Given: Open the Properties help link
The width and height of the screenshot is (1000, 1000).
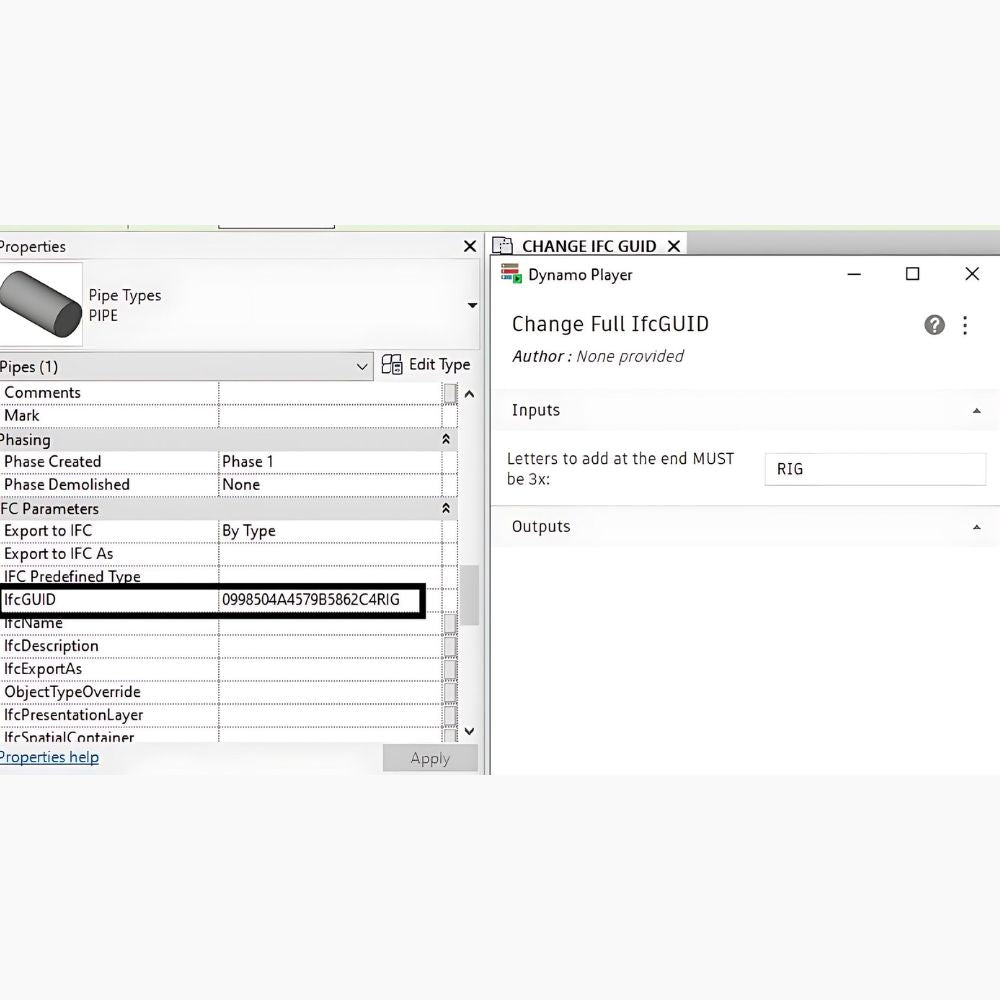Looking at the screenshot, I should (x=49, y=757).
